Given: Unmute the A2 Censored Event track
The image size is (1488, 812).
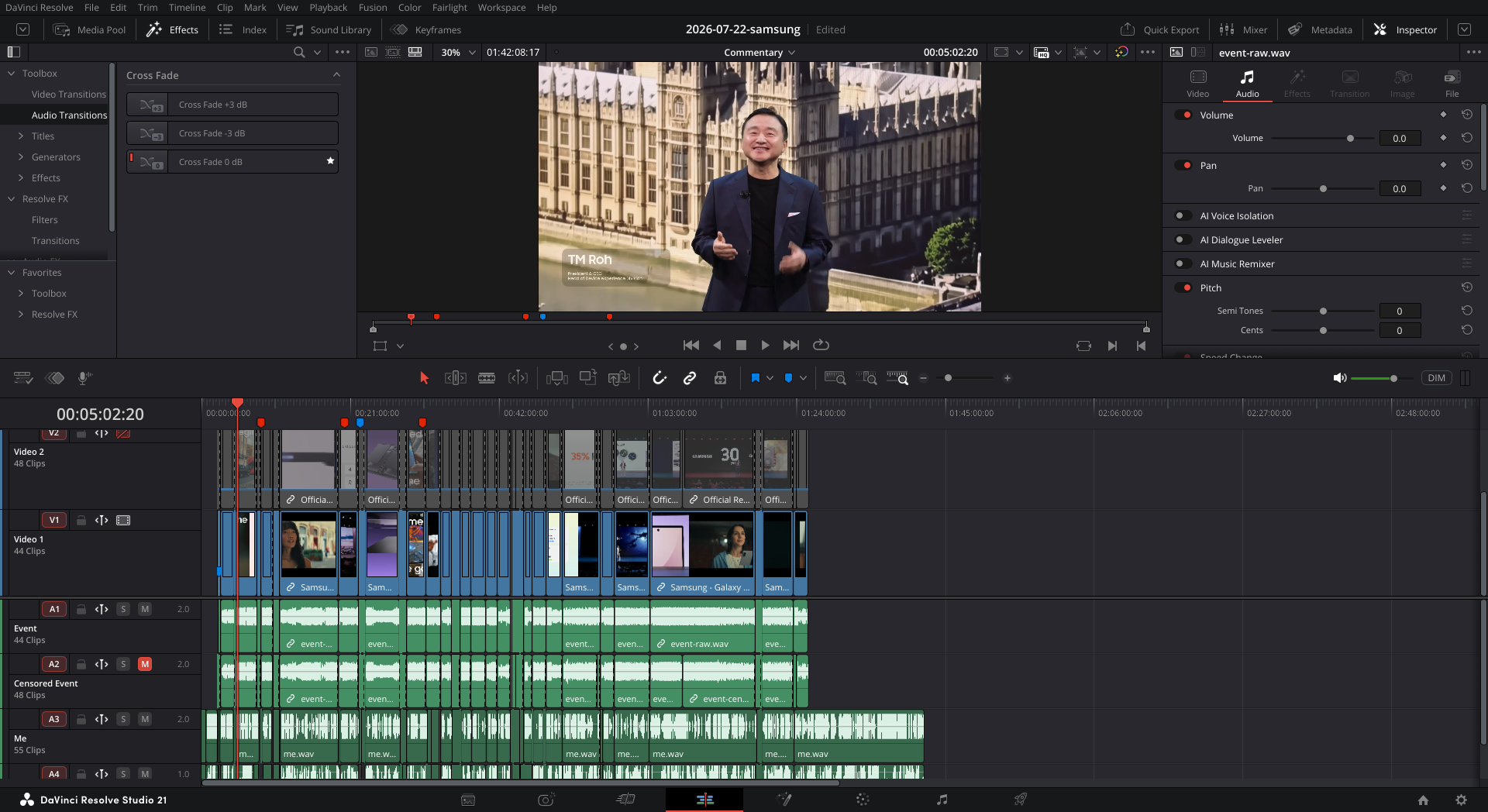Looking at the screenshot, I should coord(145,664).
